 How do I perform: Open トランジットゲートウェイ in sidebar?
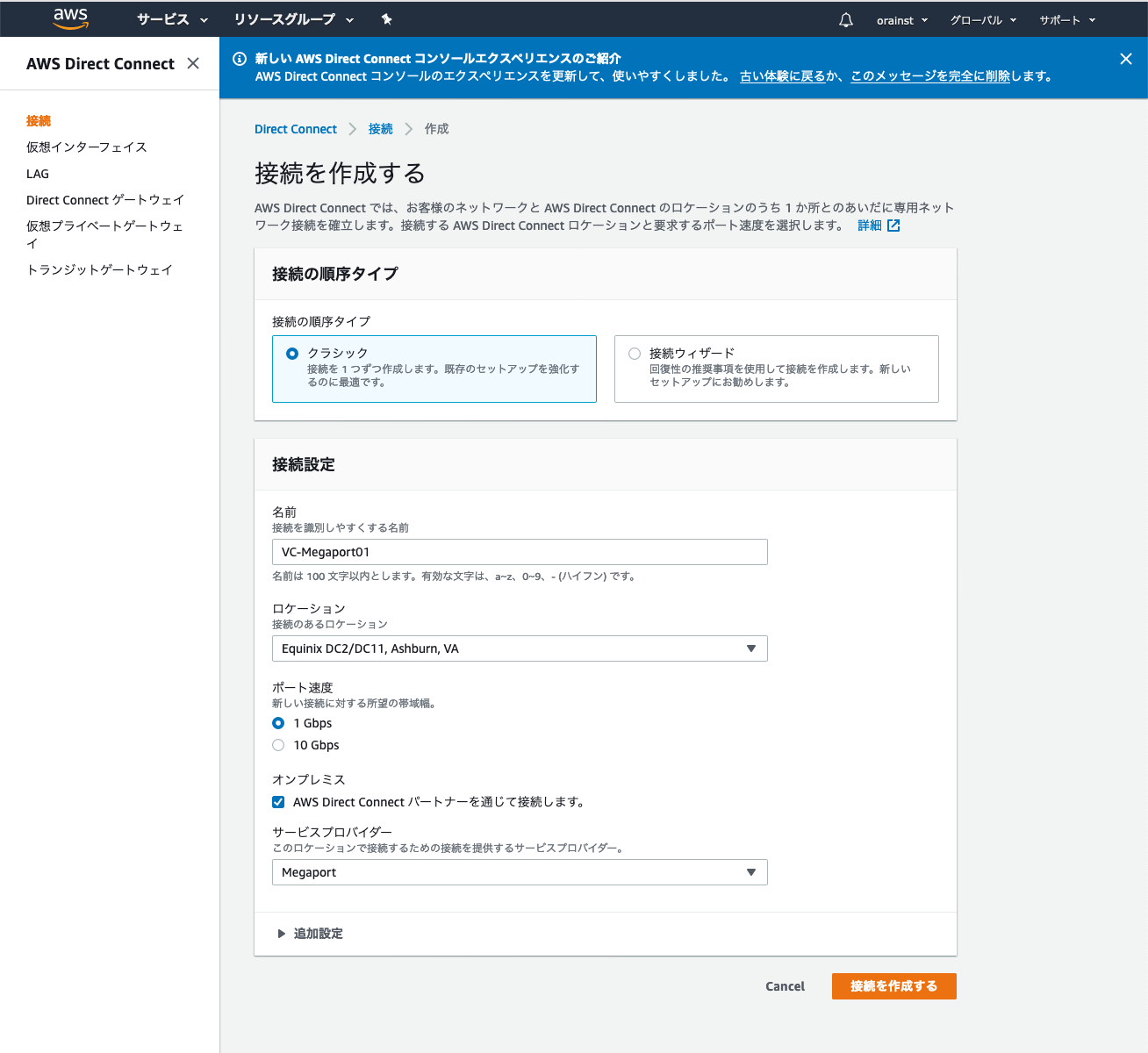(x=99, y=270)
